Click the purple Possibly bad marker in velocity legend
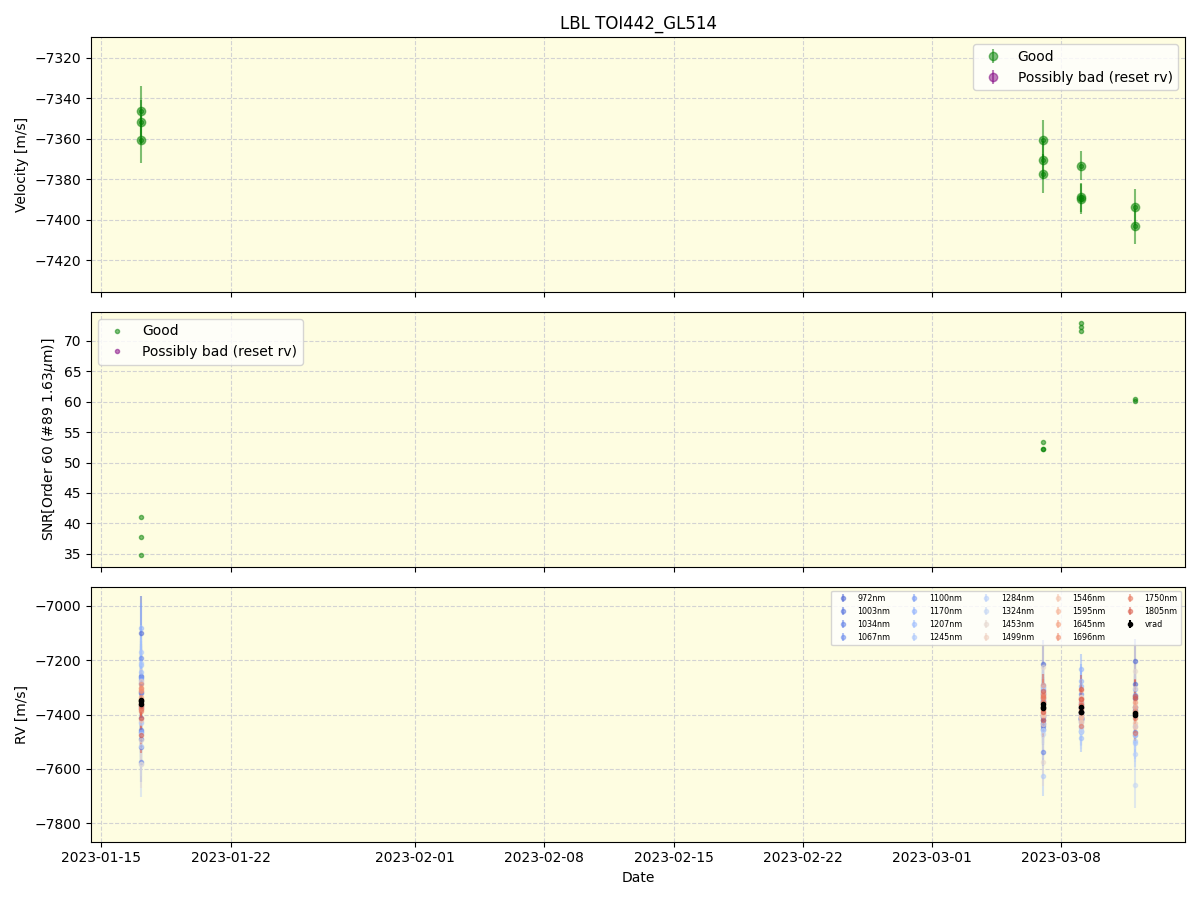 [993, 77]
